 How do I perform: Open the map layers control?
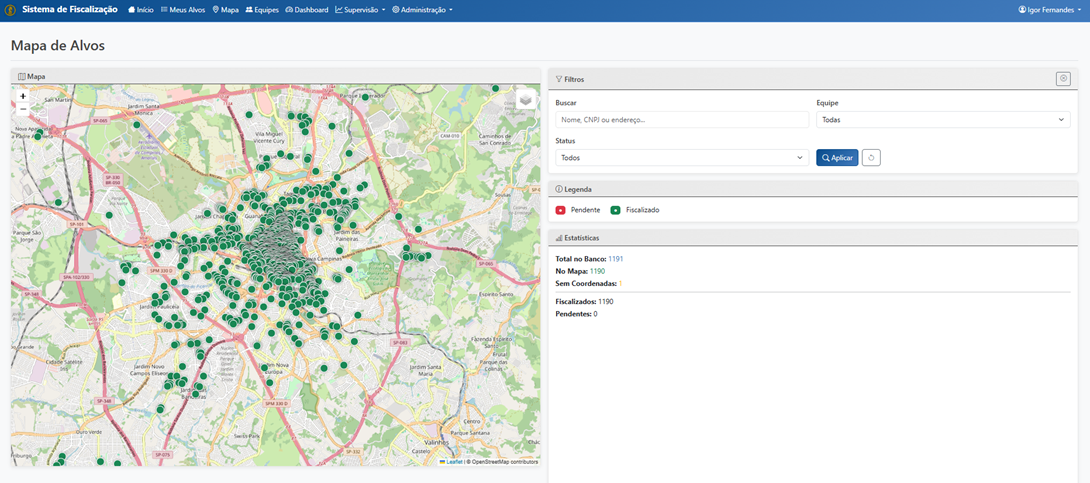(525, 99)
